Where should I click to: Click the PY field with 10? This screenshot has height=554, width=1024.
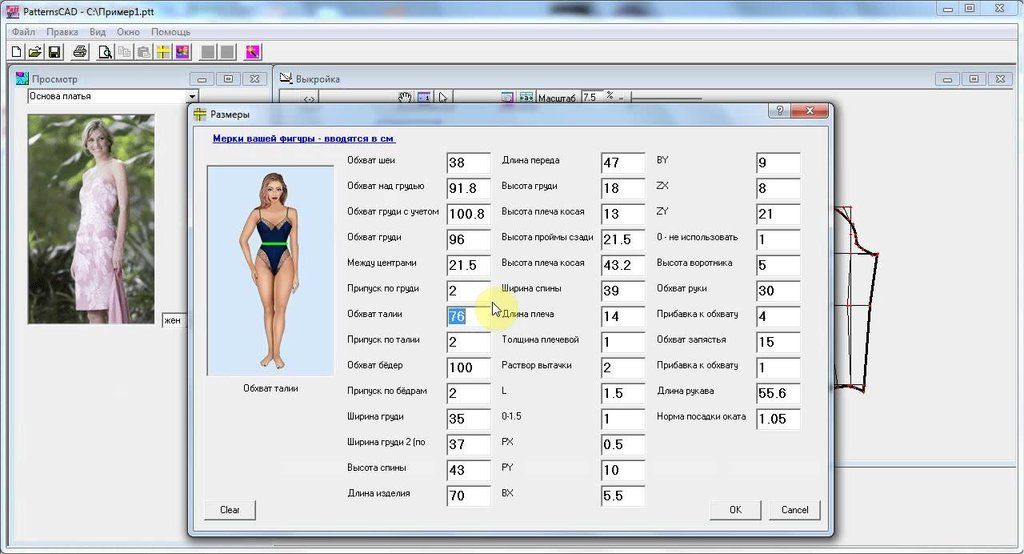(x=622, y=470)
